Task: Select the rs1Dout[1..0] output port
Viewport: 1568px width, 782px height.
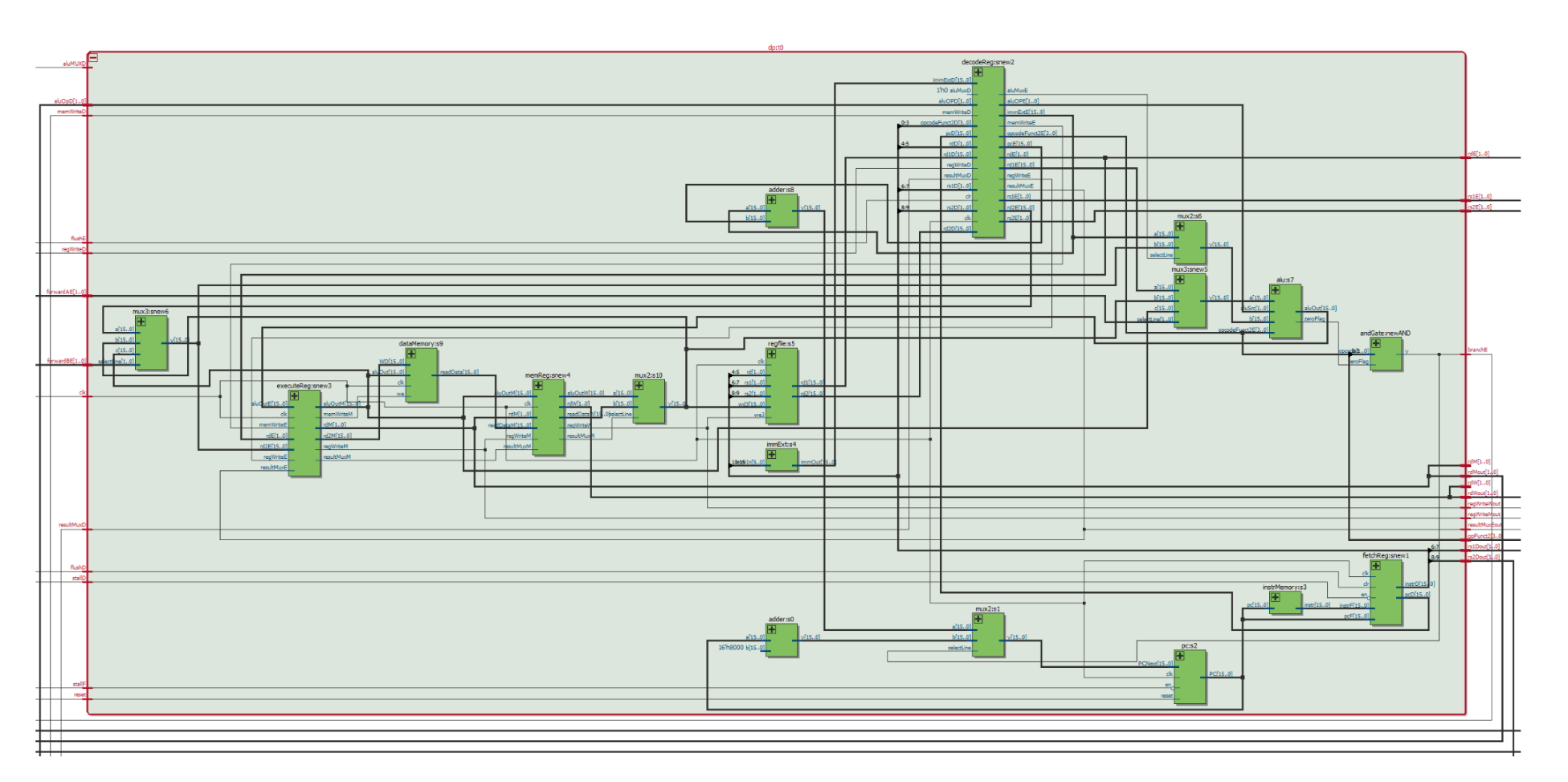Action: (x=1483, y=547)
